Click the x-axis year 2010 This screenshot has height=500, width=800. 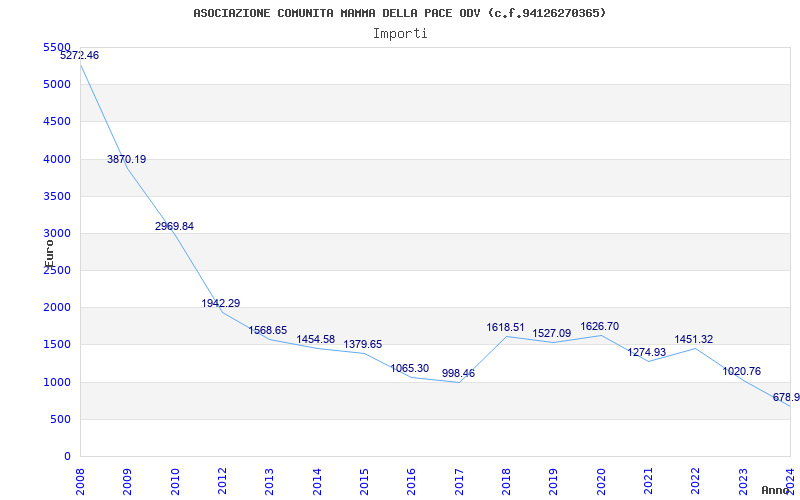(175, 482)
